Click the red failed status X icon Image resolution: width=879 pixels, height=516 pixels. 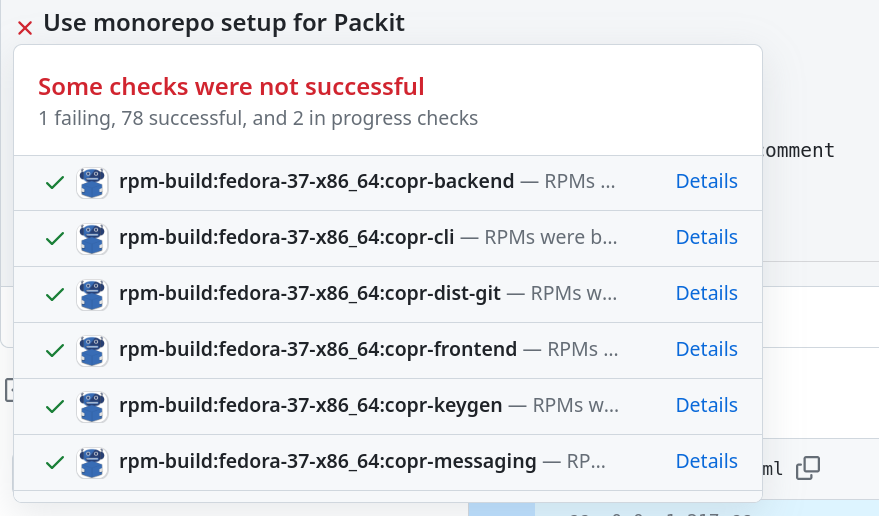click(25, 28)
